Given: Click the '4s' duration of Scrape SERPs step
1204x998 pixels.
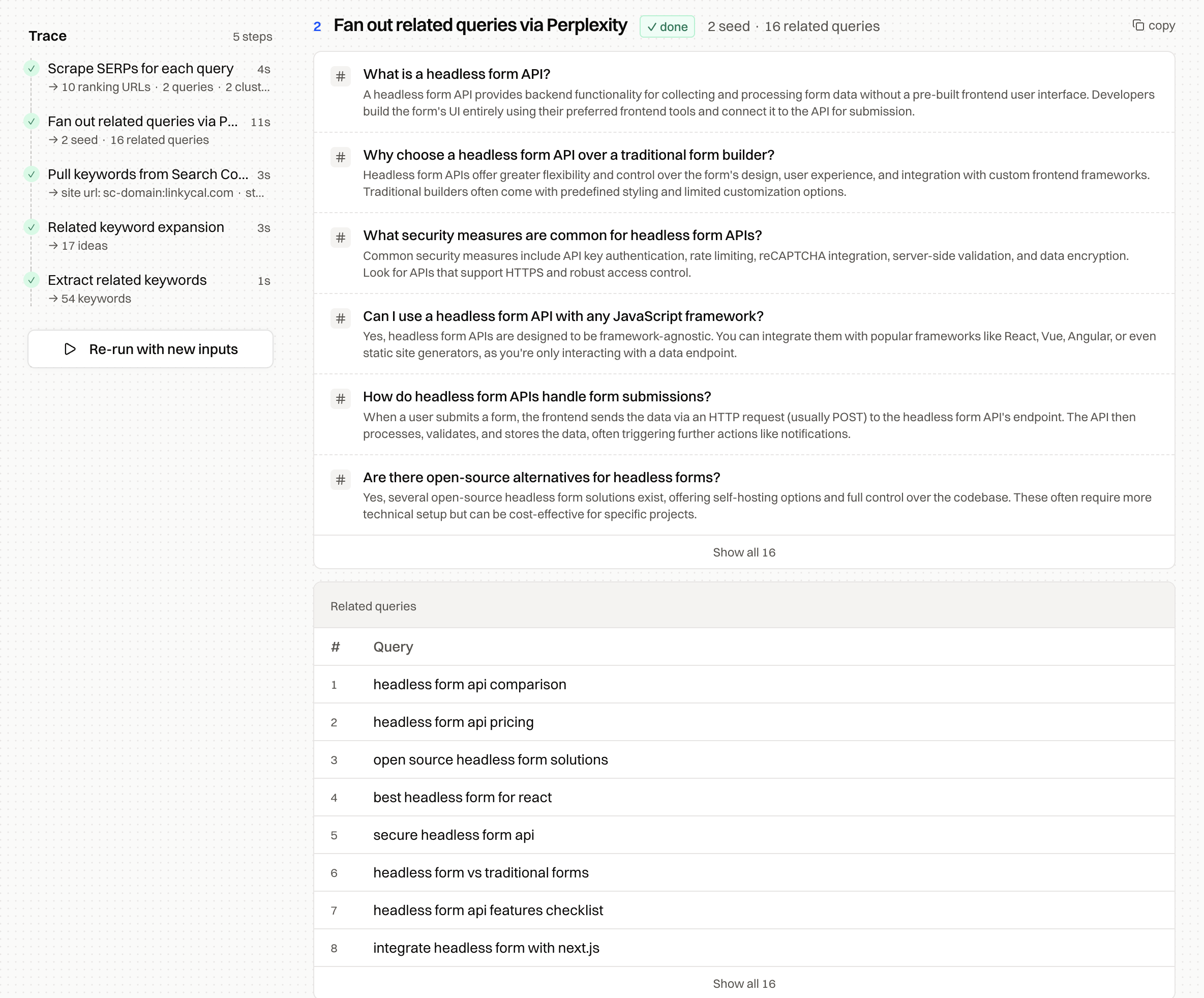Looking at the screenshot, I should (x=264, y=69).
